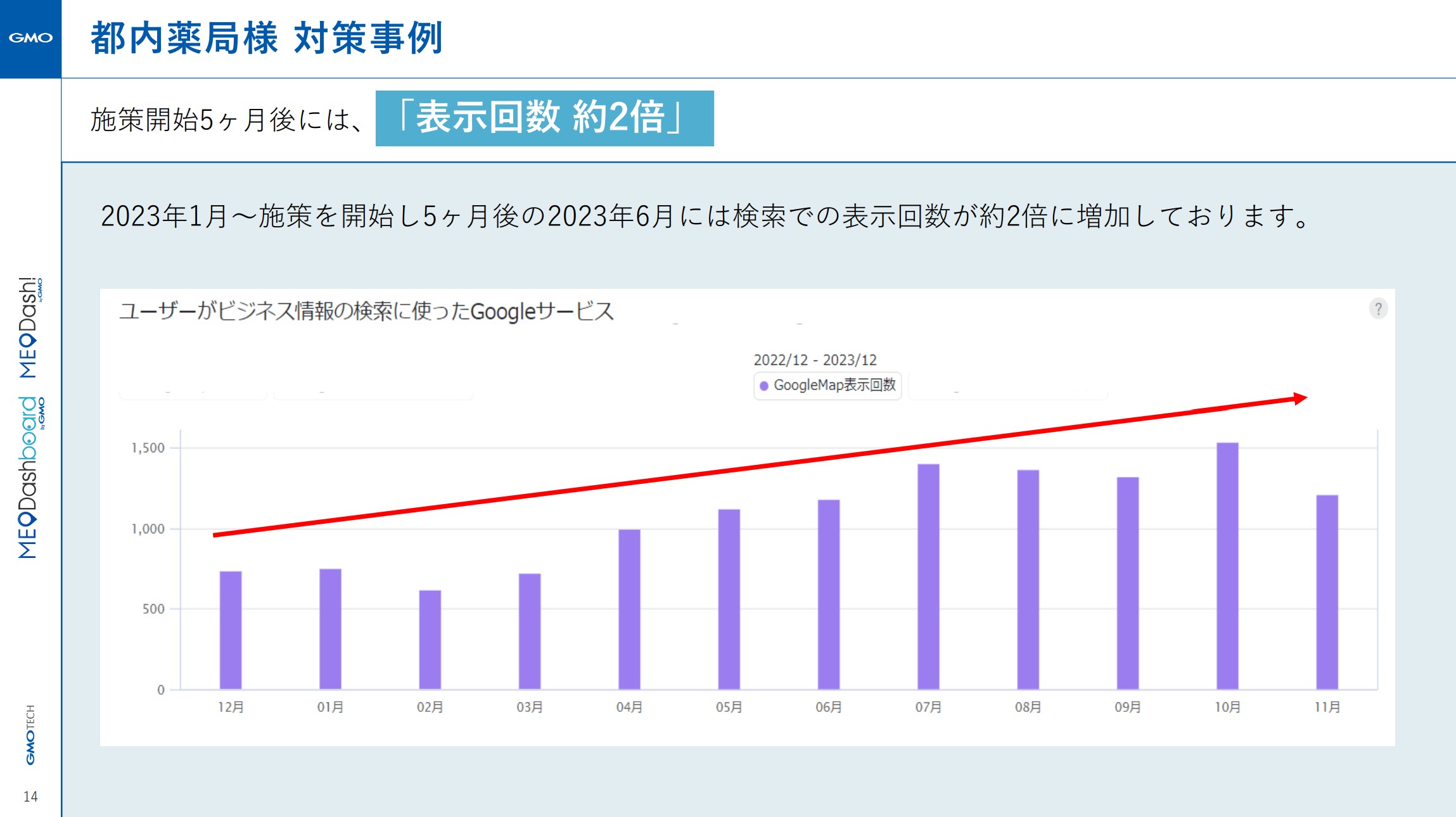This screenshot has width=1456, height=817.
Task: Click the purple legend dot
Action: tap(764, 386)
